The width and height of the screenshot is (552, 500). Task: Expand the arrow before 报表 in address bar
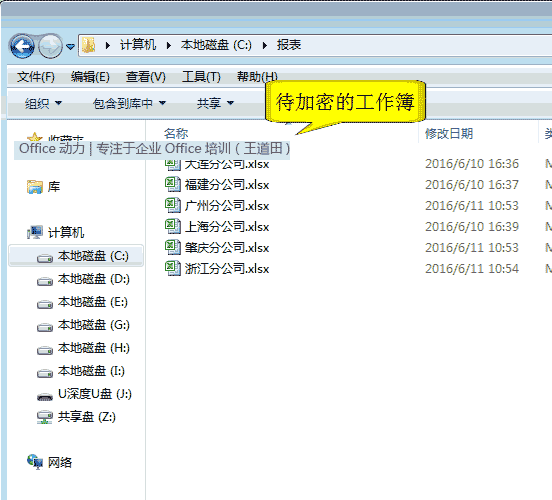pyautogui.click(x=265, y=45)
